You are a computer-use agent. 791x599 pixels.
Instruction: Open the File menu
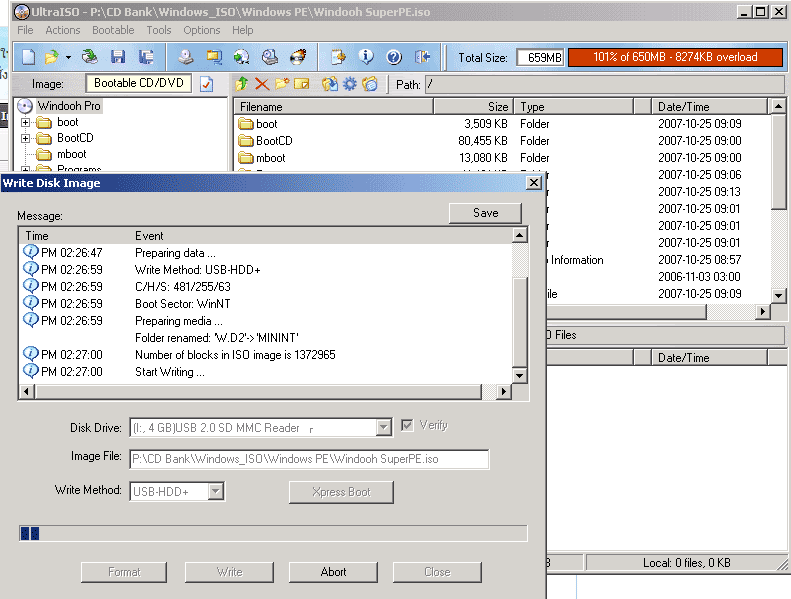click(x=25, y=30)
